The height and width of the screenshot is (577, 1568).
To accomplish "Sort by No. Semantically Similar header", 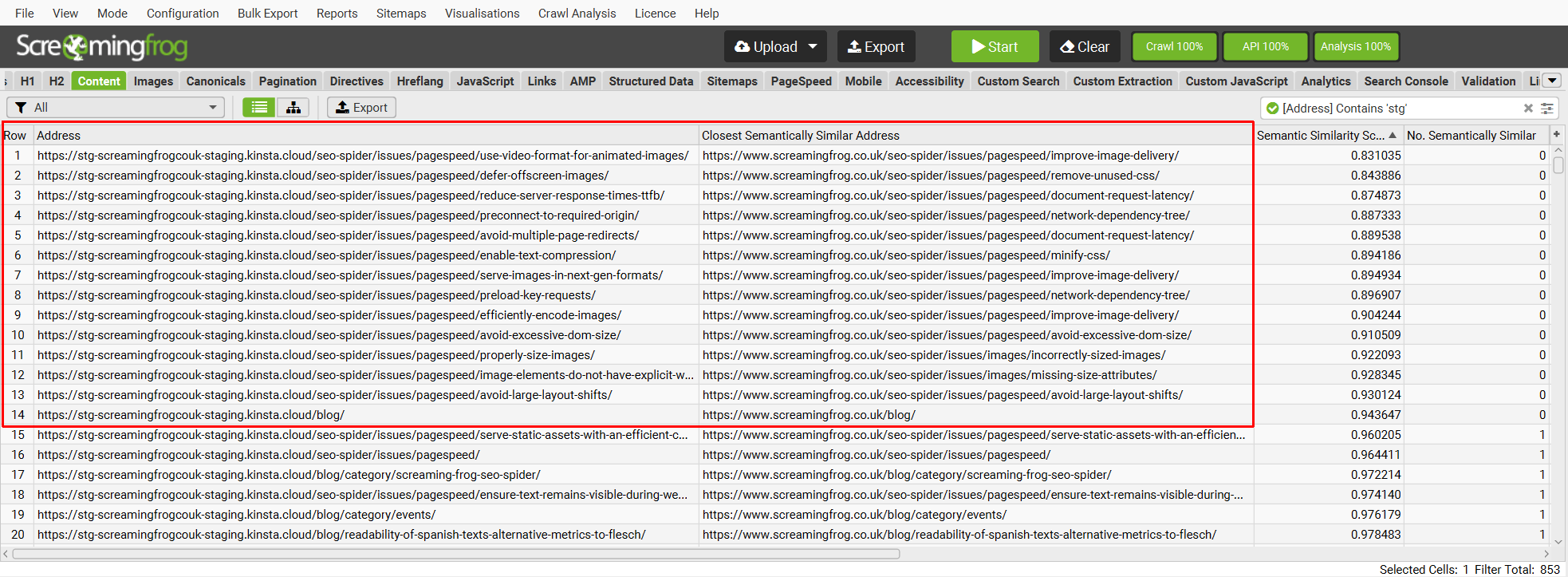I will pos(1476,135).
